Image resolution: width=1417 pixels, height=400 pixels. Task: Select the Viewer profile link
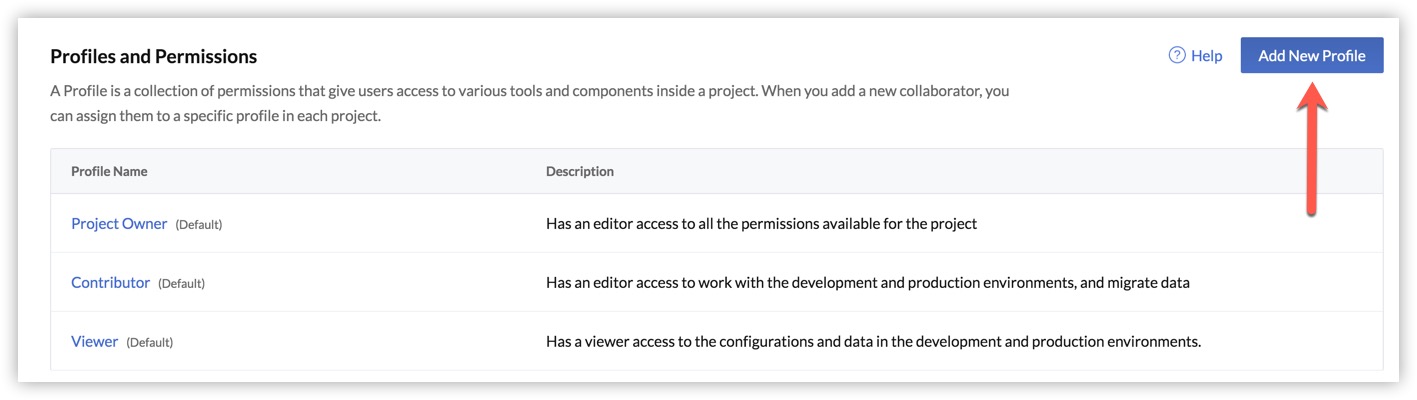[x=94, y=342]
